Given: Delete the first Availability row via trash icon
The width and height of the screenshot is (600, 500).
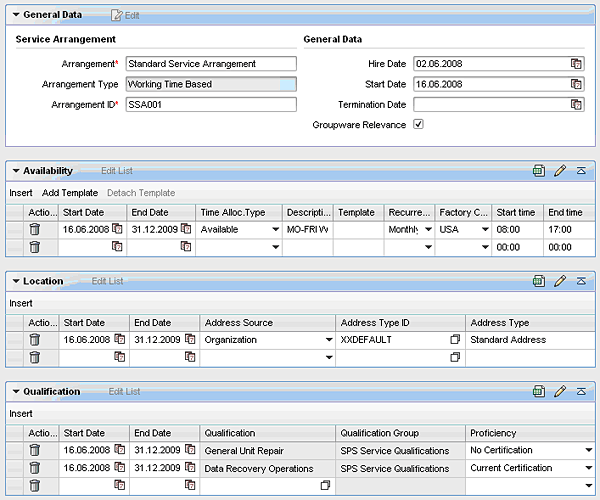Looking at the screenshot, I should pos(34,229).
